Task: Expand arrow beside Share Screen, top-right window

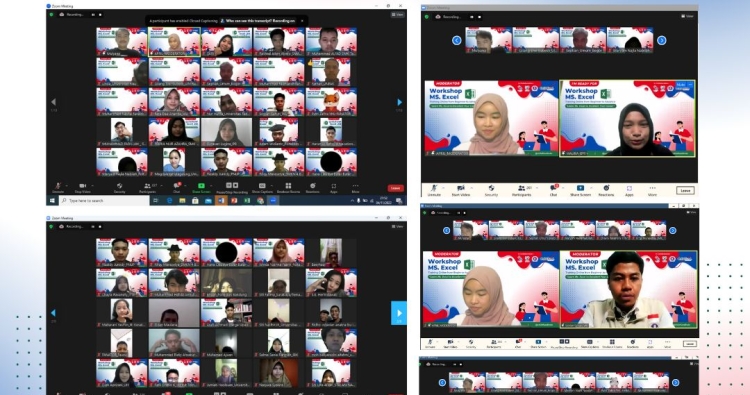Action: 591,187
